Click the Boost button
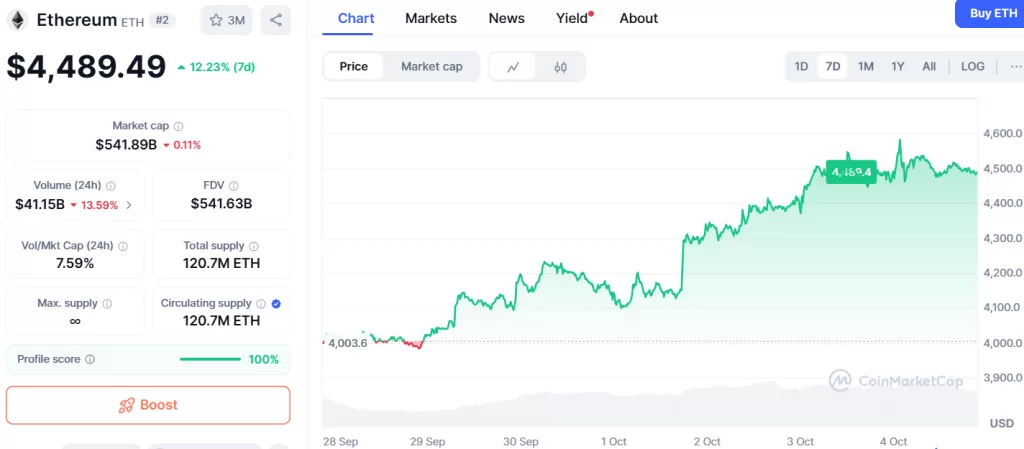The width and height of the screenshot is (1024, 449). click(148, 405)
